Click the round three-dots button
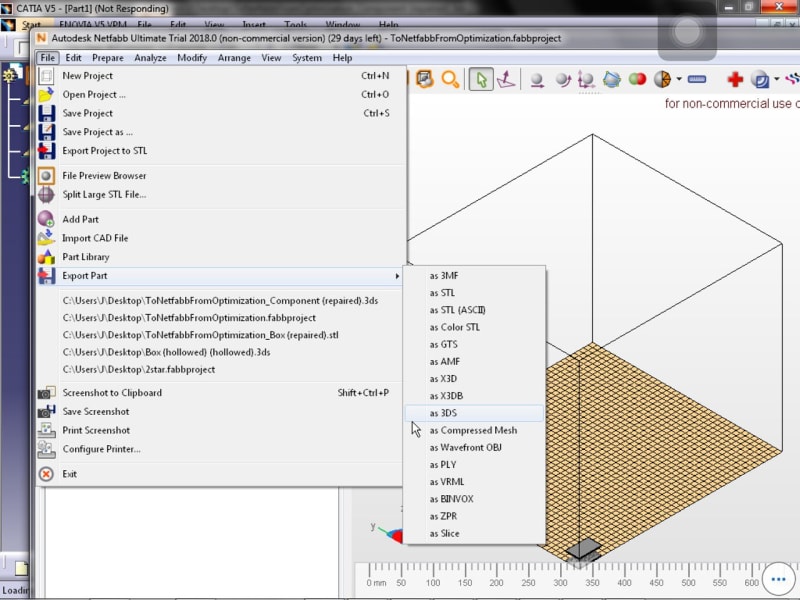Viewport: 800px width, 600px height. (779, 579)
